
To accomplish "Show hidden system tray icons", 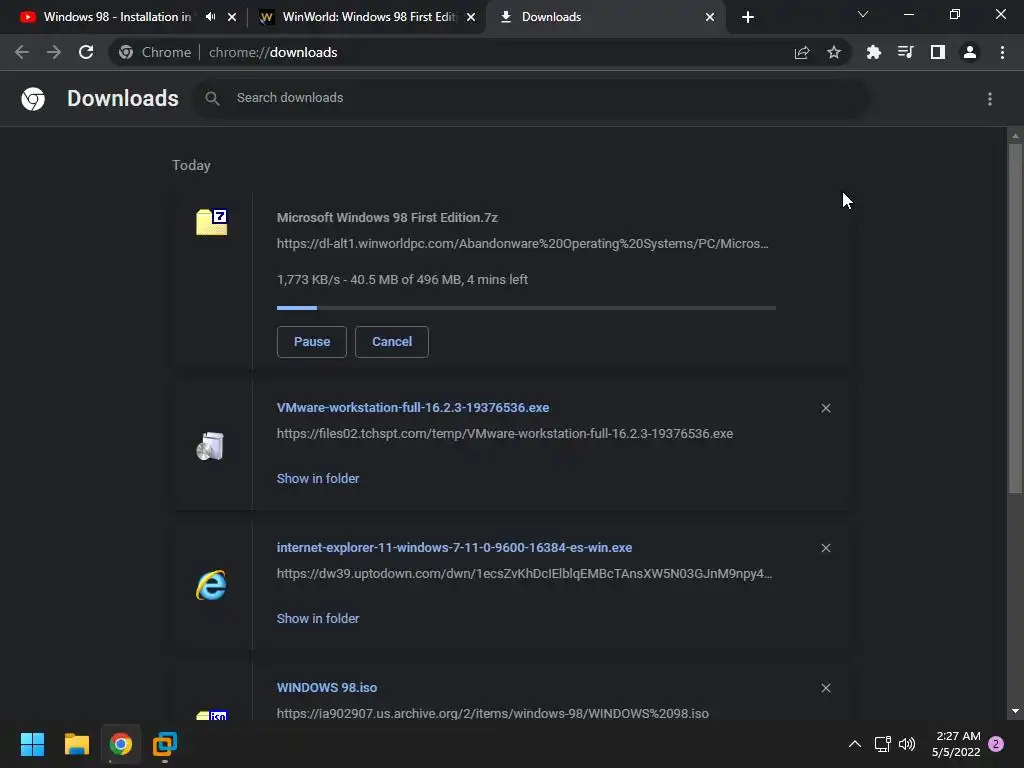I will (854, 744).
